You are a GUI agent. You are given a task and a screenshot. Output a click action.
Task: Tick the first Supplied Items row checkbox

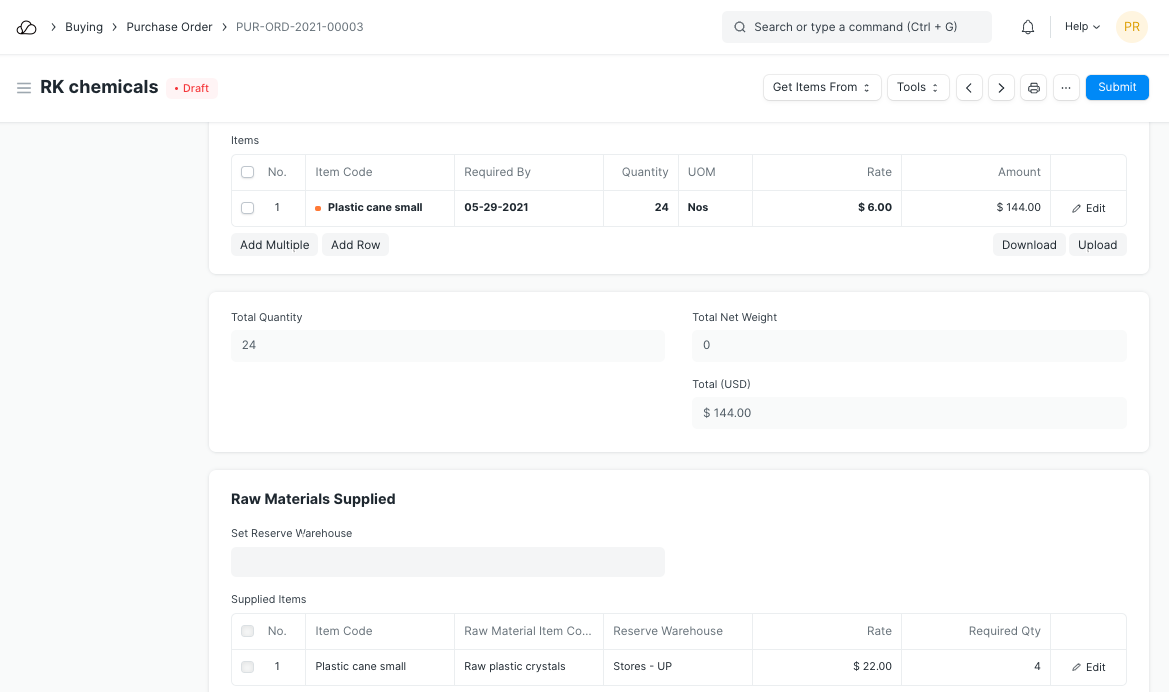pos(248,667)
